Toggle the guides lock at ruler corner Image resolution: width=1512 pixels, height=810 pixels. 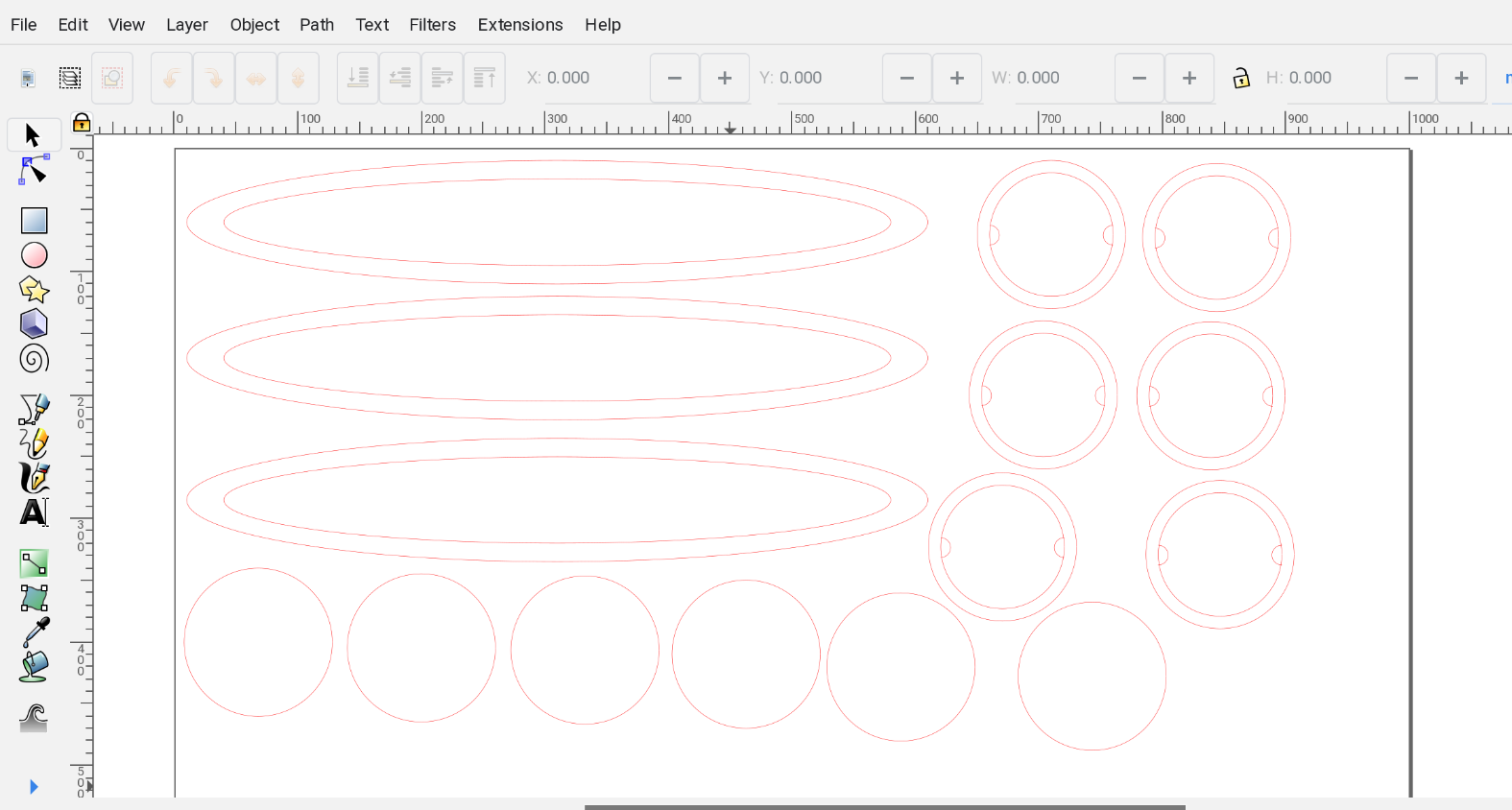(83, 123)
